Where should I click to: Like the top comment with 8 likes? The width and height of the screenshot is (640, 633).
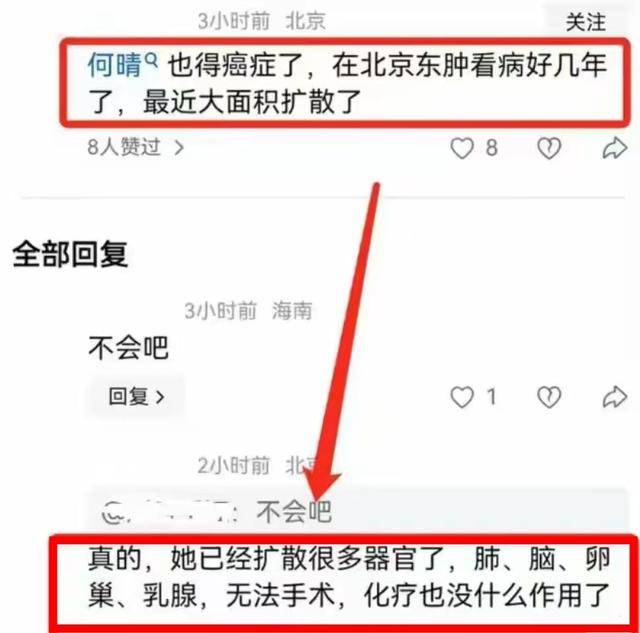point(462,148)
